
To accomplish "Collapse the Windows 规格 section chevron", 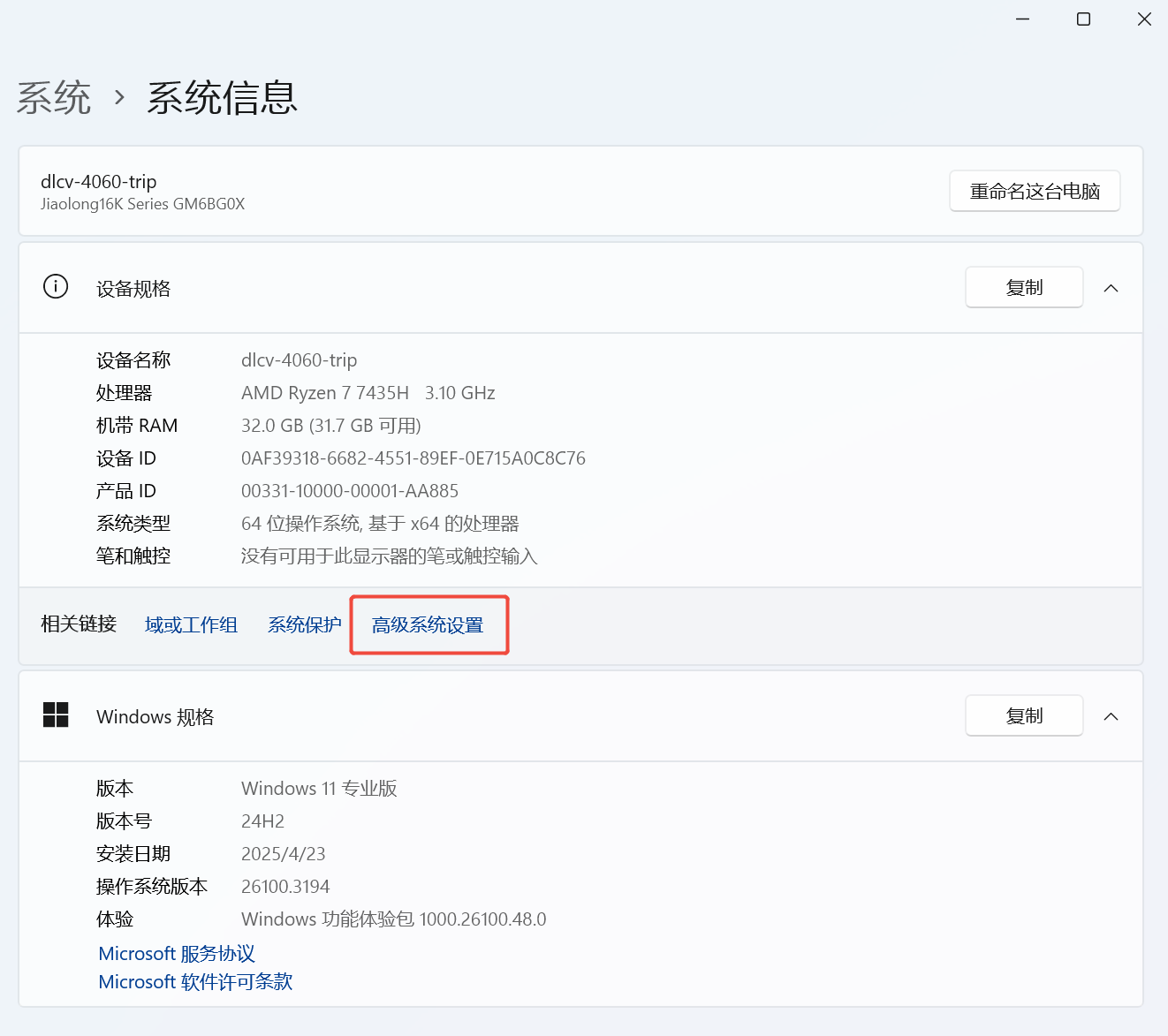I will pyautogui.click(x=1111, y=716).
